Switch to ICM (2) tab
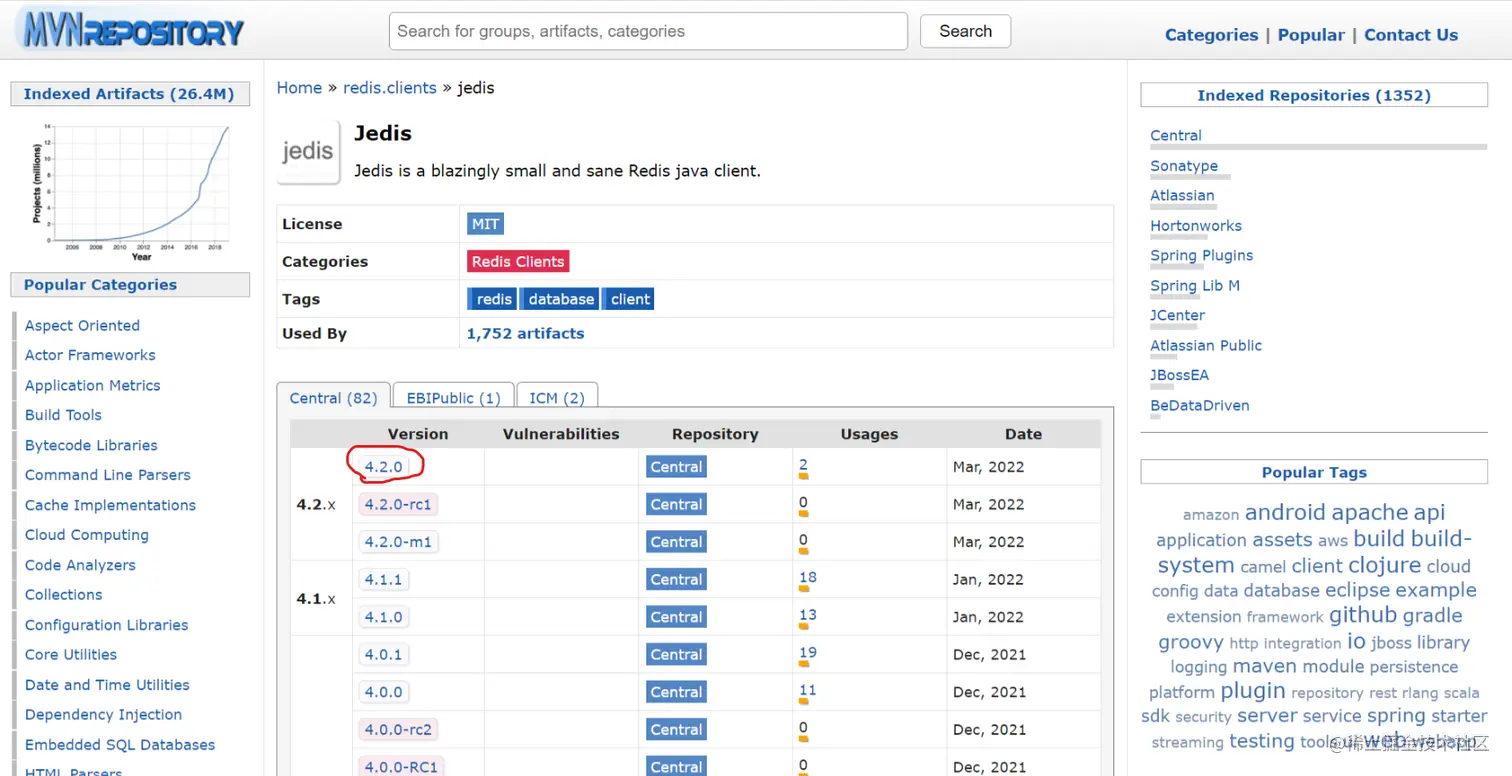Image resolution: width=1512 pixels, height=776 pixels. coord(557,398)
